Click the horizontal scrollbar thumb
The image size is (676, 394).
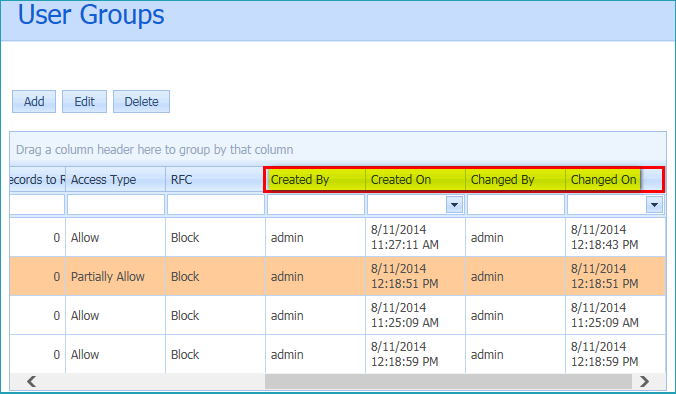point(448,381)
